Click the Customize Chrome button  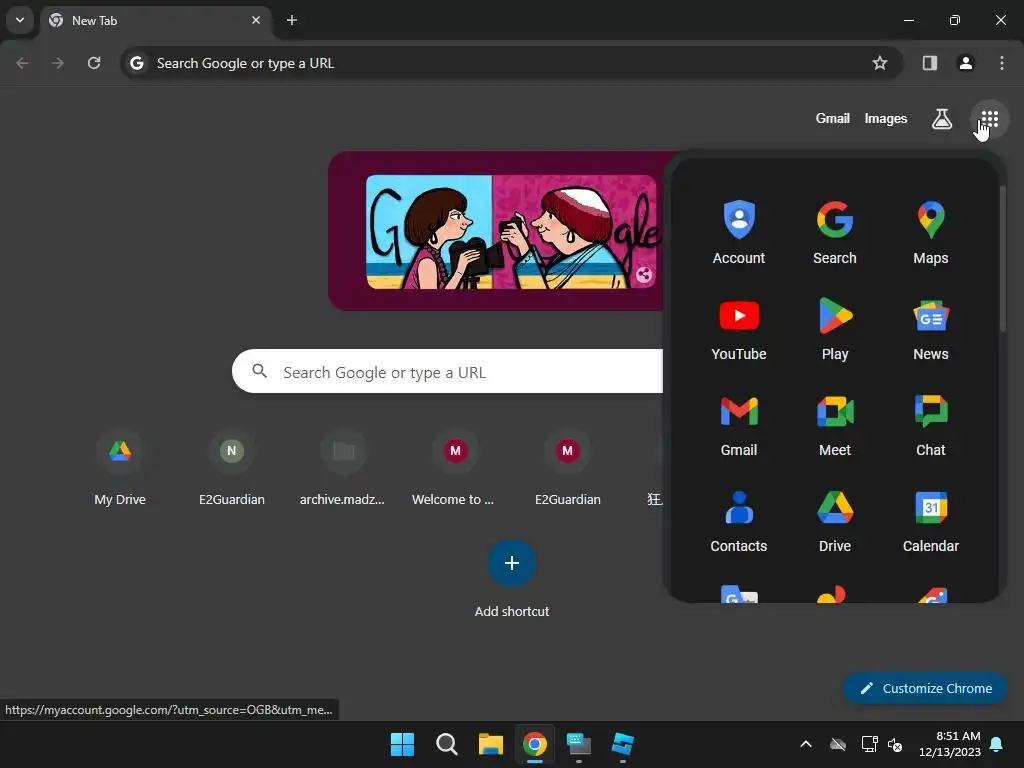pos(925,688)
